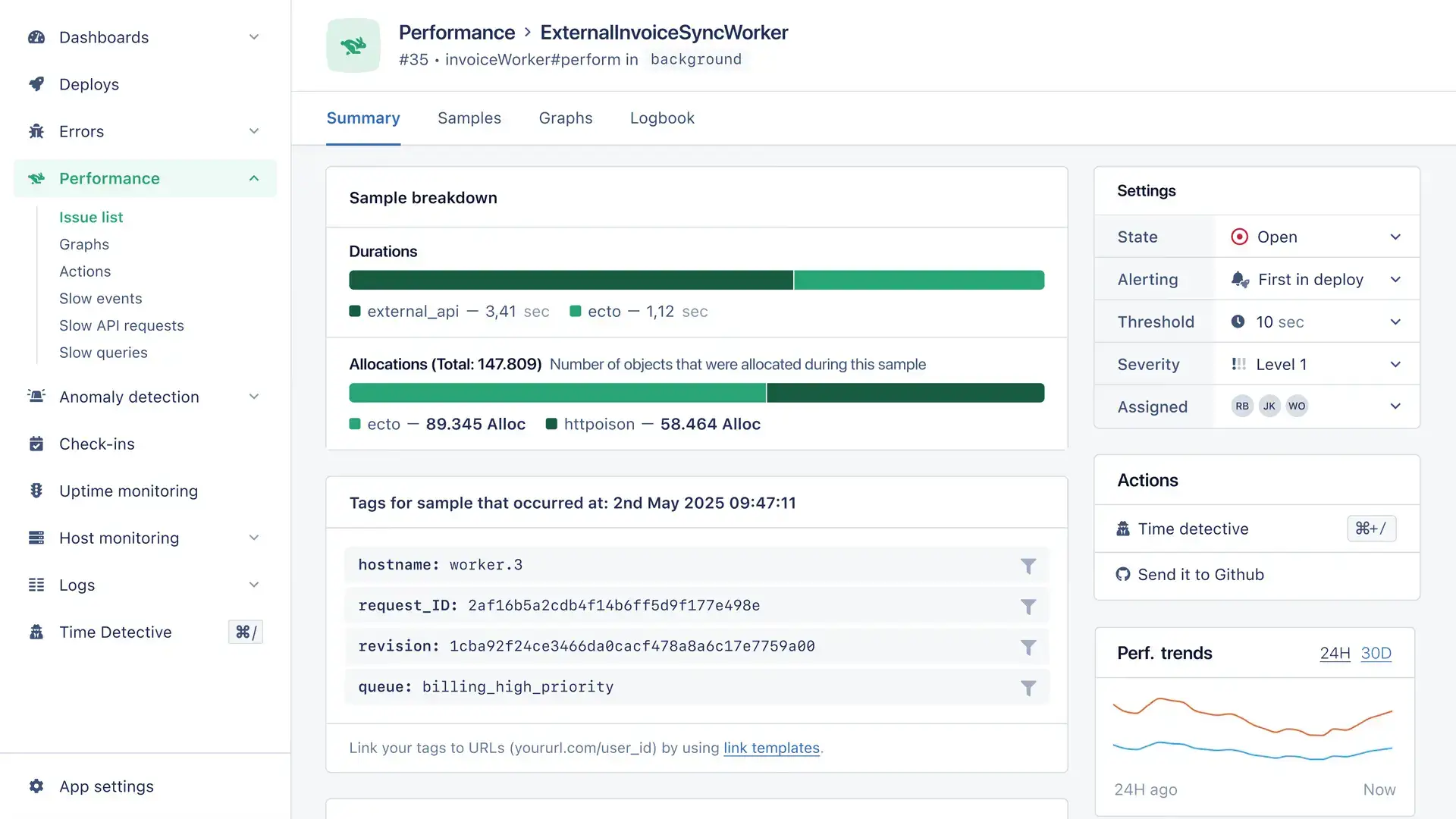Screen dimensions: 1456x819
Task: Open Uptime monitoring via its icon
Action: pyautogui.click(x=37, y=491)
